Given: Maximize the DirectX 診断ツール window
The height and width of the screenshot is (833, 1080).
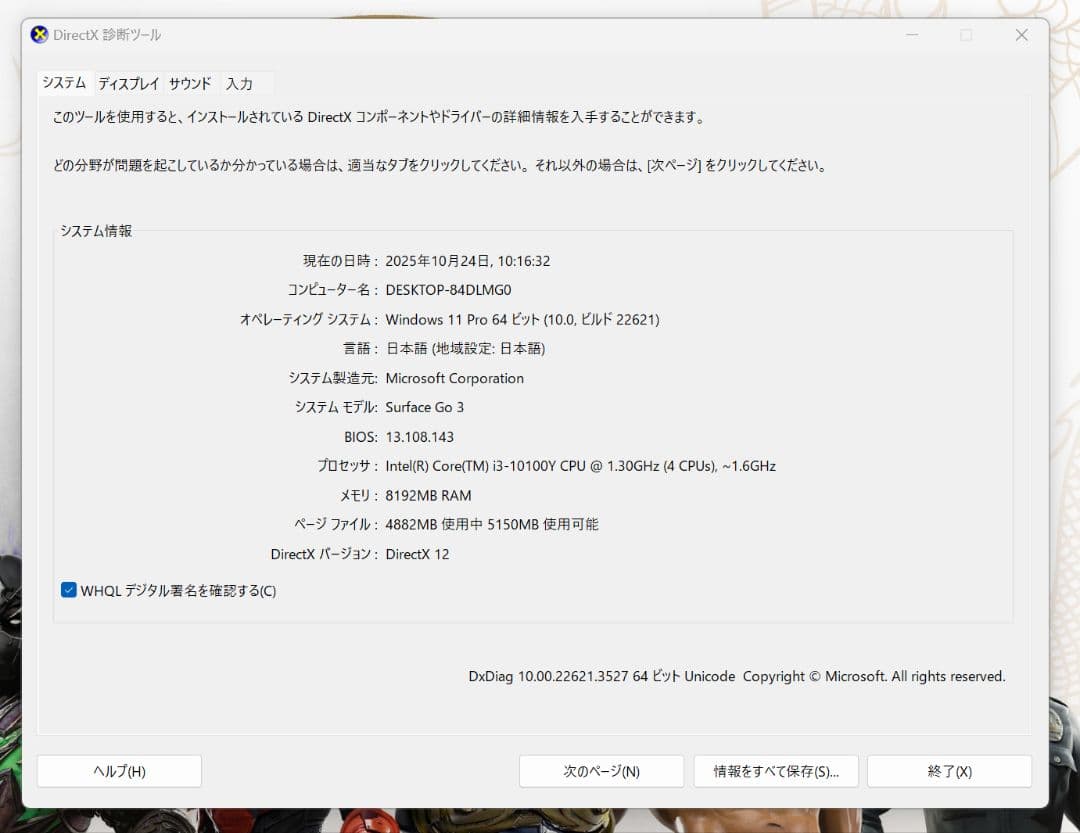Looking at the screenshot, I should point(966,35).
